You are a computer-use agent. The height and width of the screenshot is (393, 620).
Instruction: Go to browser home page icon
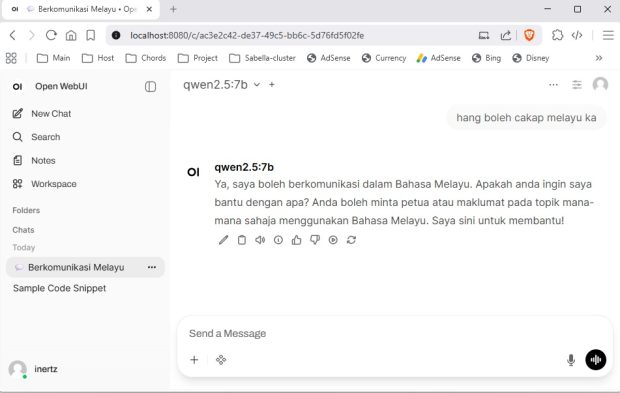(x=71, y=36)
